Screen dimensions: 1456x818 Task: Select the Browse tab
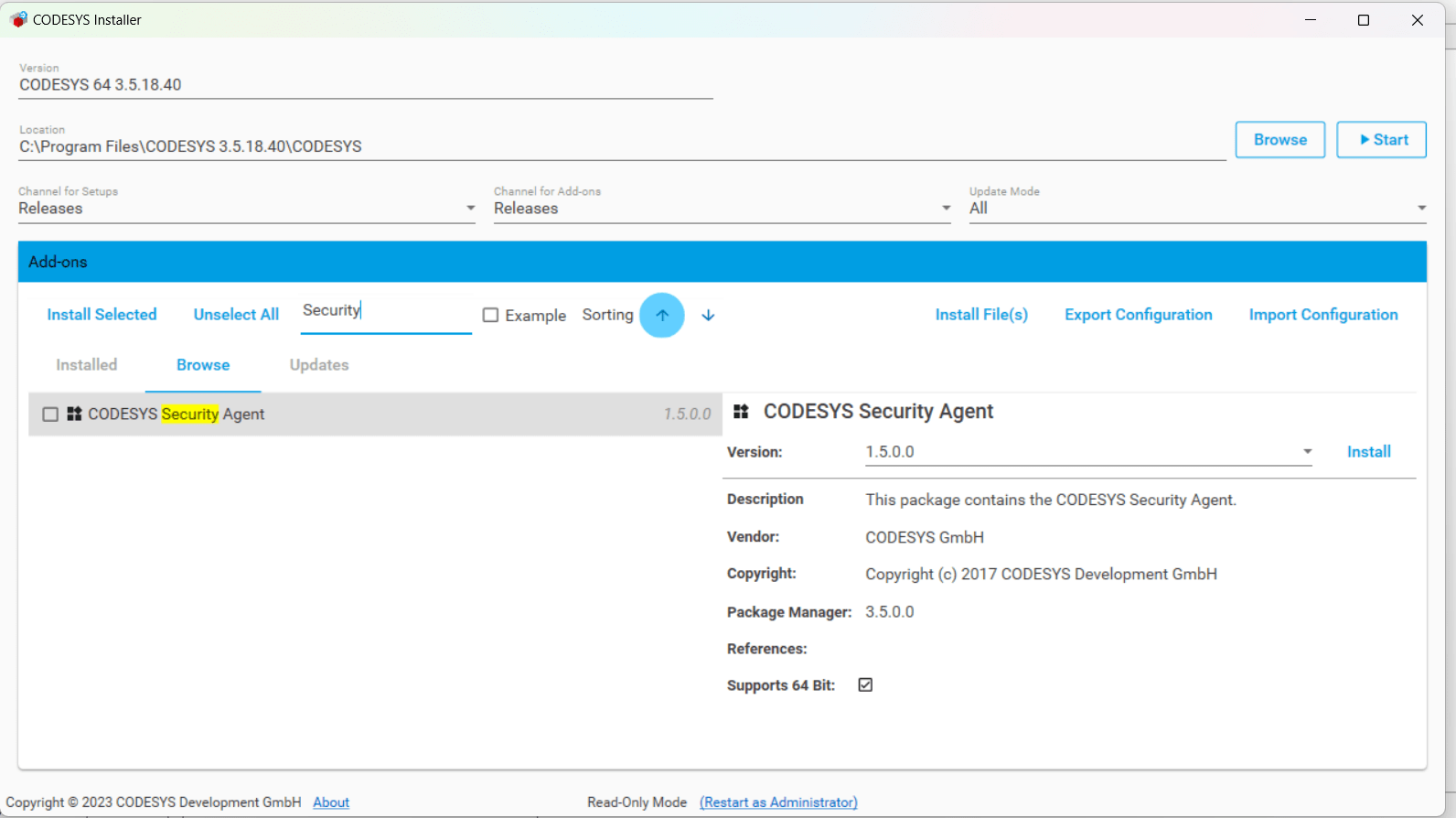203,364
